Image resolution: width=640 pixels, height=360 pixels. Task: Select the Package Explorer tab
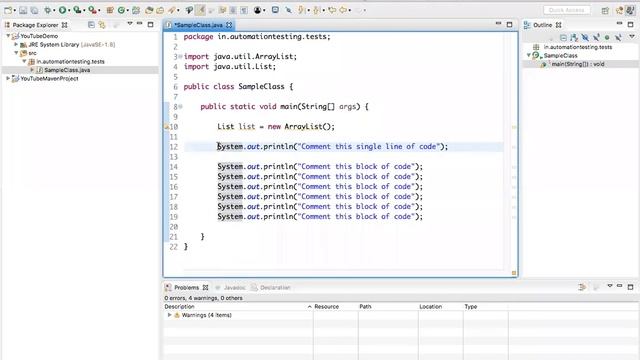pos(36,25)
